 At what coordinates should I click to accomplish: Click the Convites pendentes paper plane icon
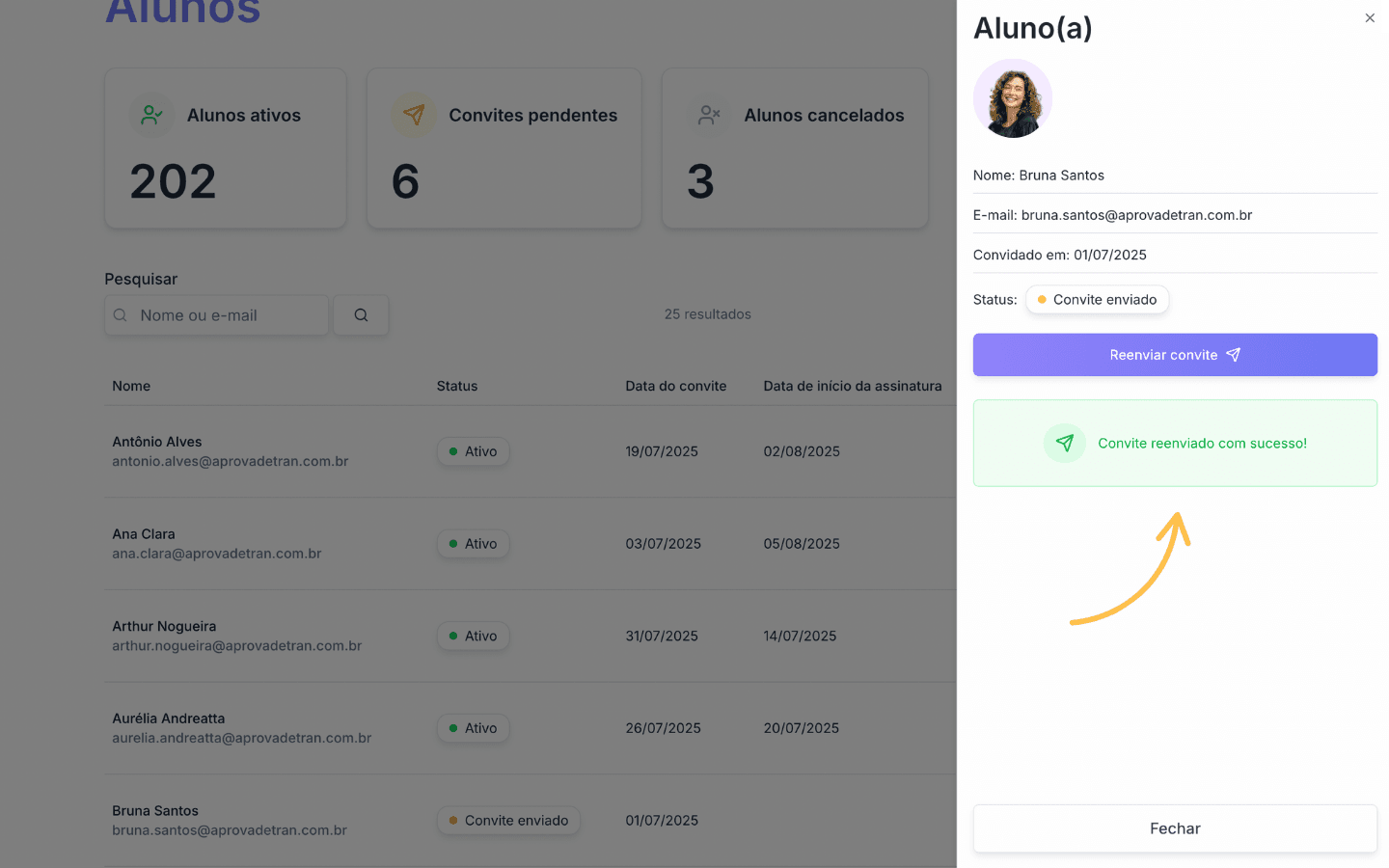(x=414, y=115)
